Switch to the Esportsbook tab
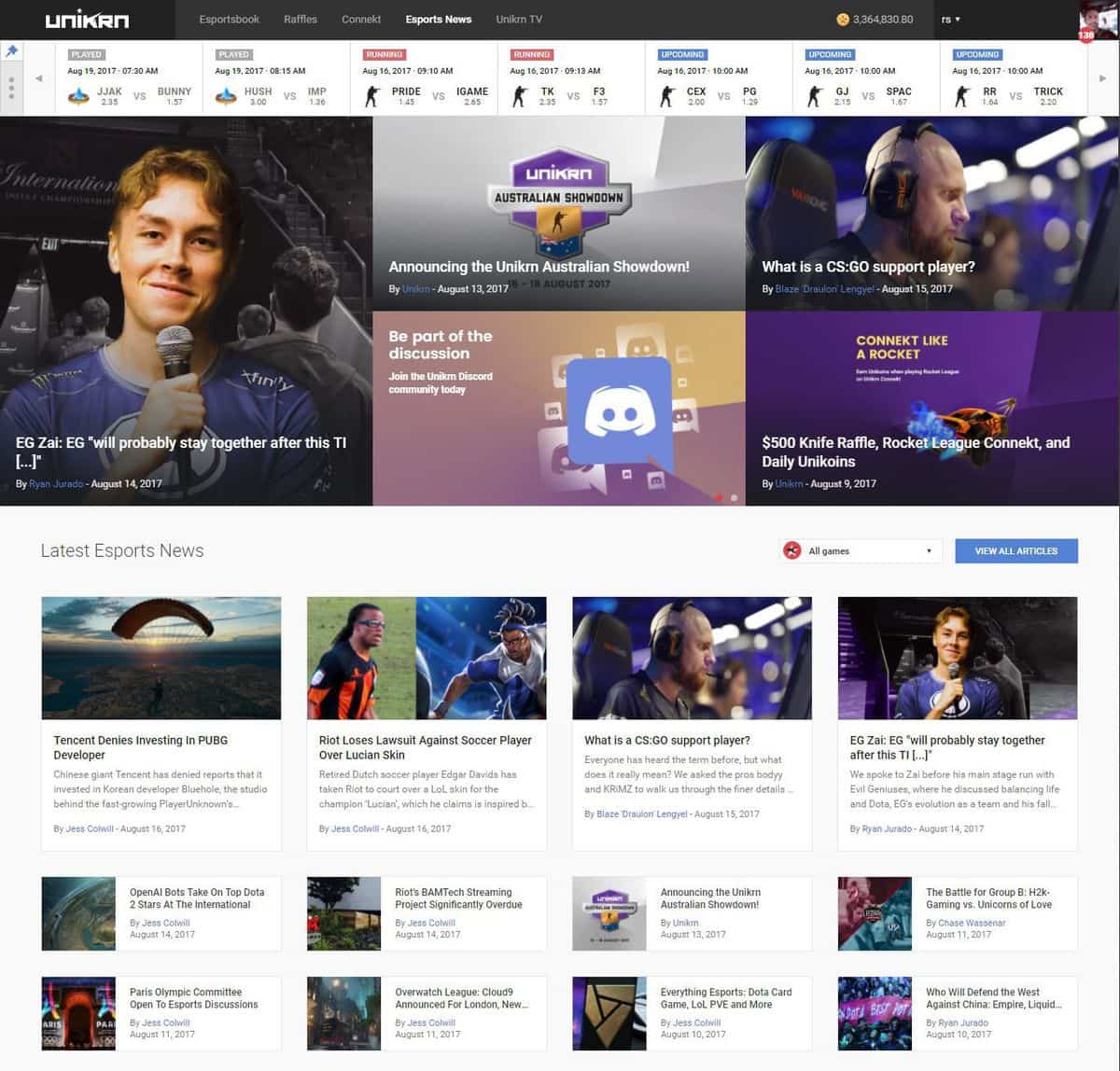Viewport: 1120px width, 1071px height. (x=229, y=19)
